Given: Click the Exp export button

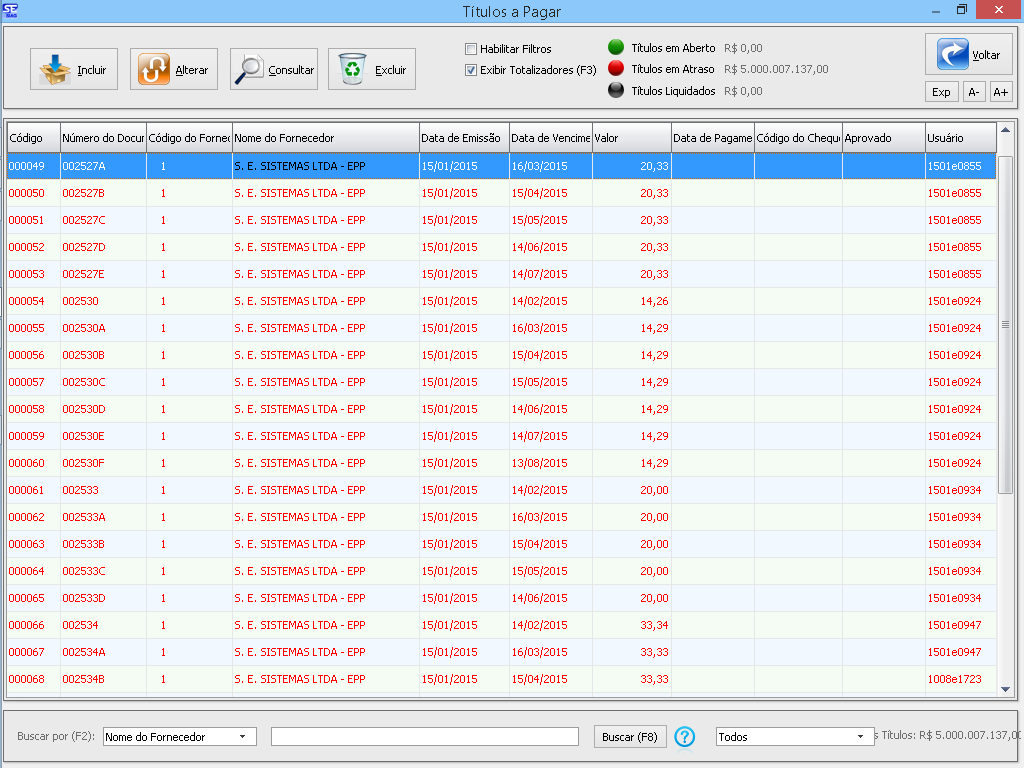Looking at the screenshot, I should [941, 92].
